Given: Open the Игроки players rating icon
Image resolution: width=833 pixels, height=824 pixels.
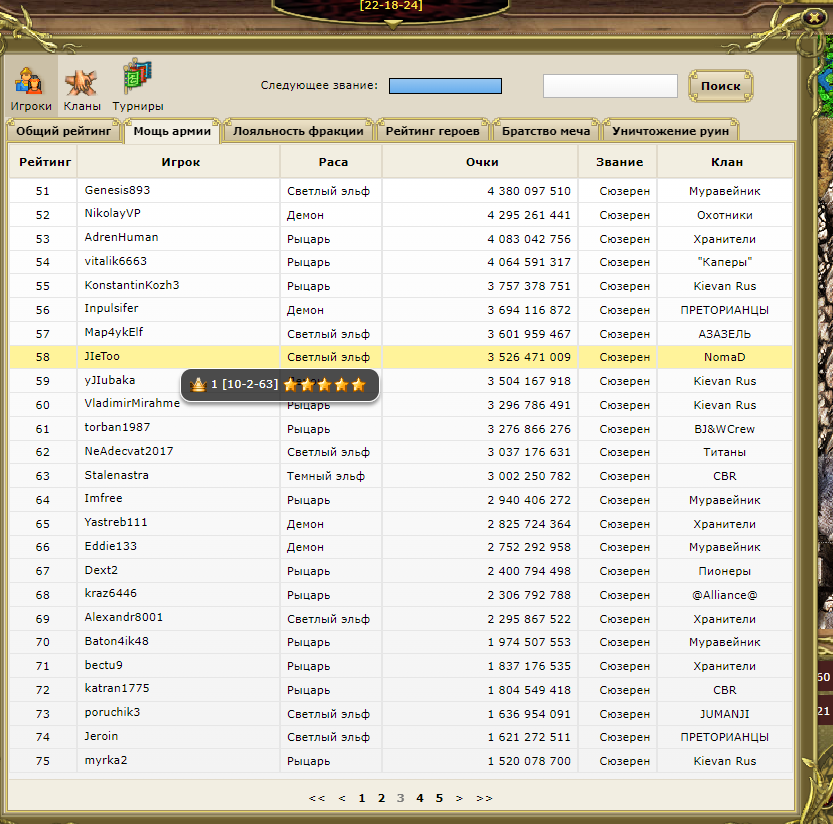Looking at the screenshot, I should [31, 85].
